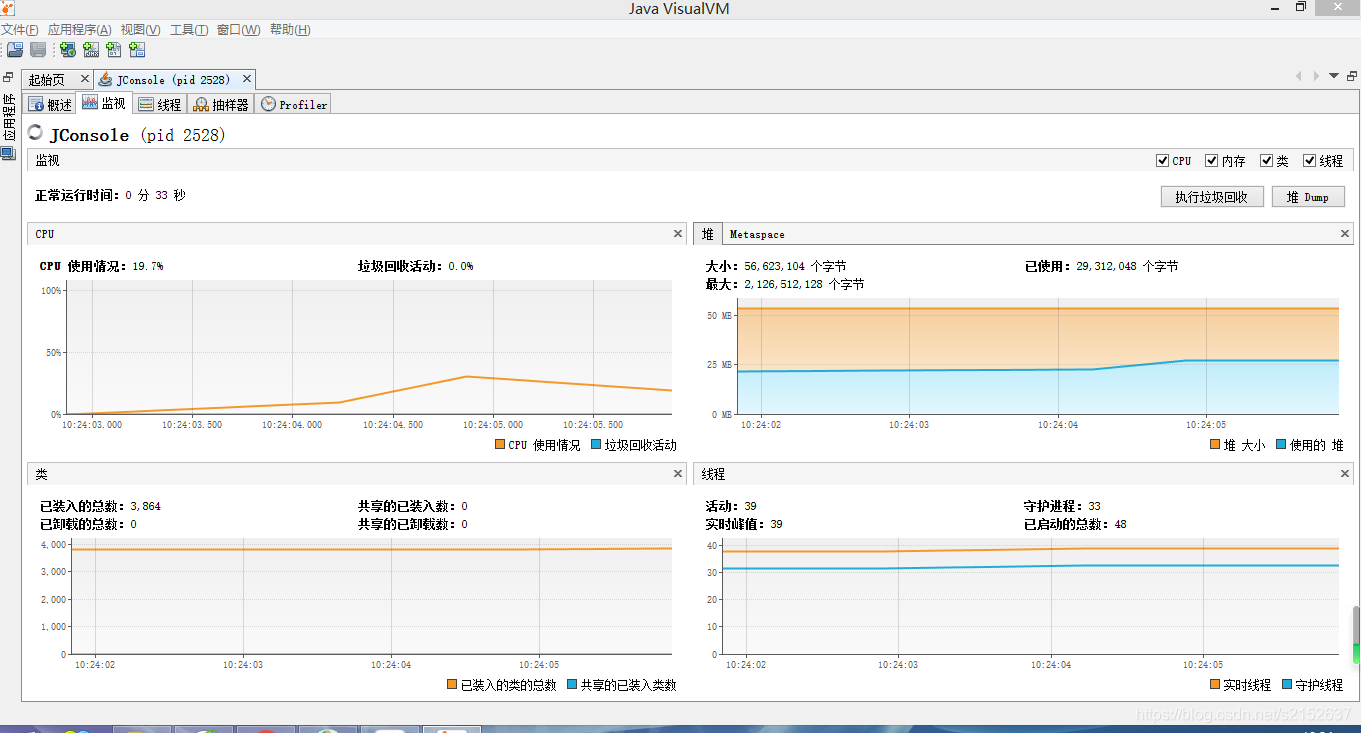The height and width of the screenshot is (733, 1361).
Task: Toggle 堆 大小 legend swatch
Action: [x=1215, y=445]
